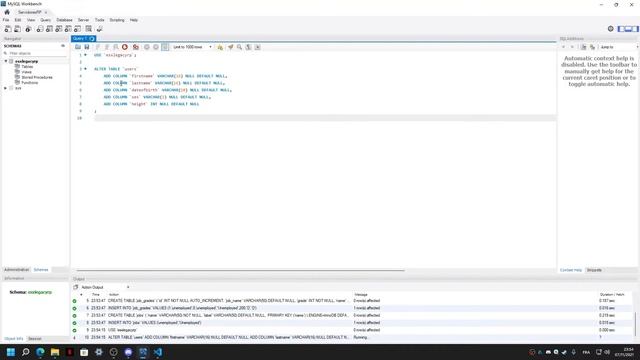Execute the script with lightning bolt icon
640x360 pixels.
98,47
